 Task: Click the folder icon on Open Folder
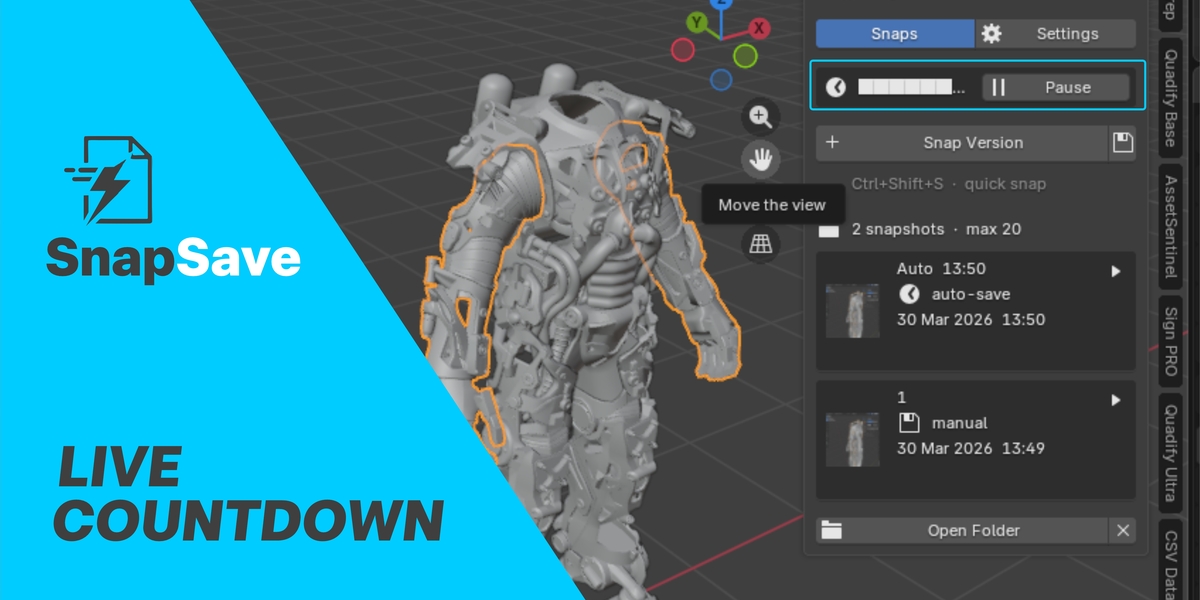point(831,531)
